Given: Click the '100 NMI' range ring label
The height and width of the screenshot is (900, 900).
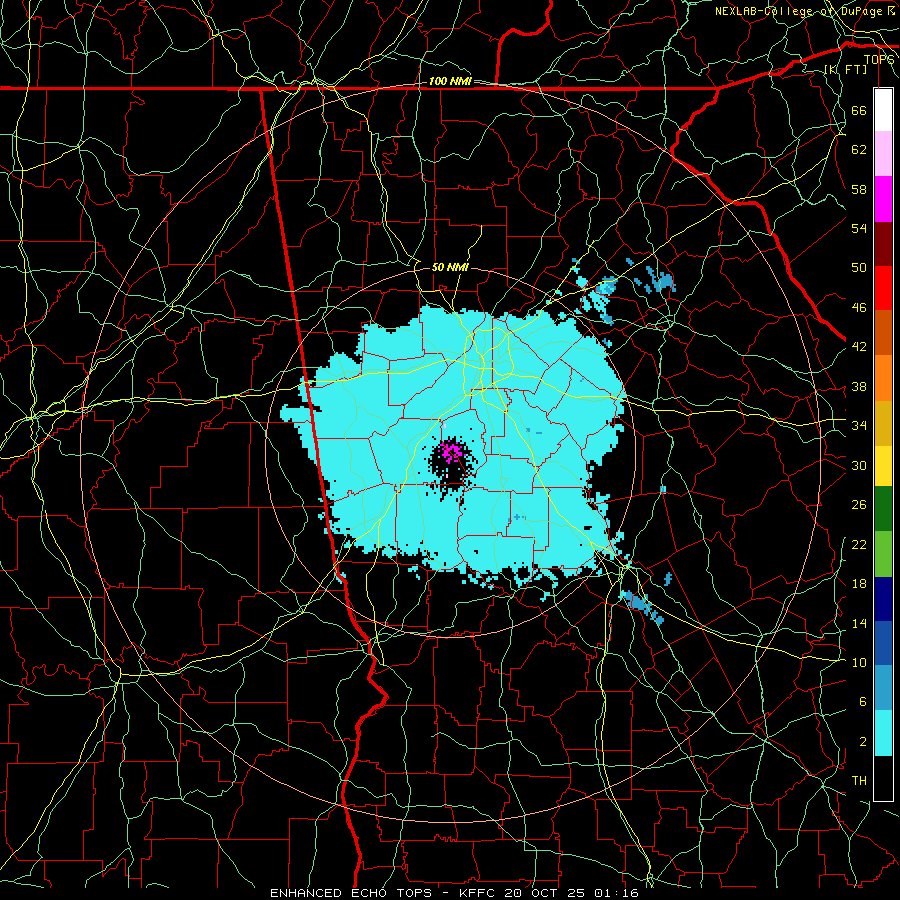Looking at the screenshot, I should (450, 82).
